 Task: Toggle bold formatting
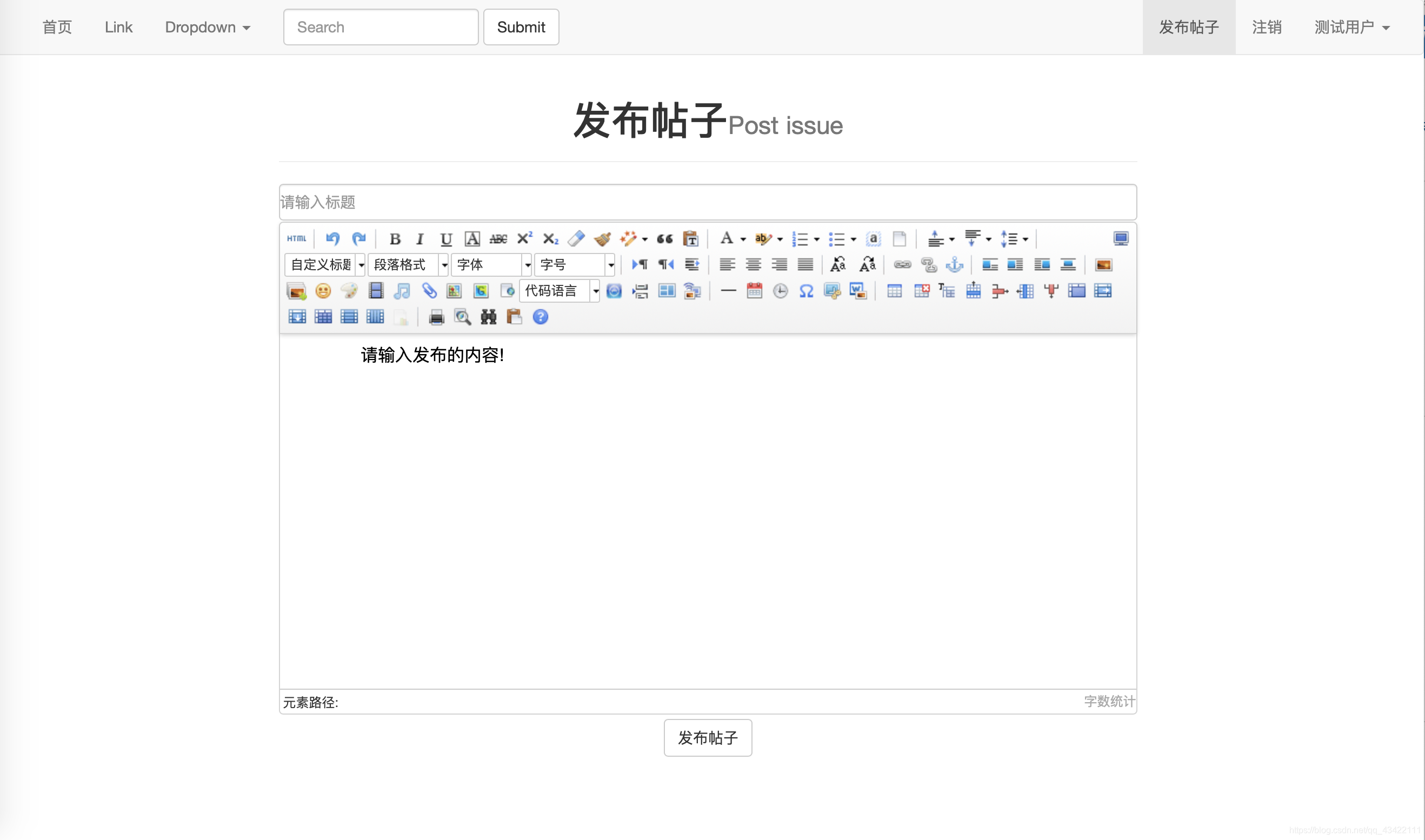(395, 239)
